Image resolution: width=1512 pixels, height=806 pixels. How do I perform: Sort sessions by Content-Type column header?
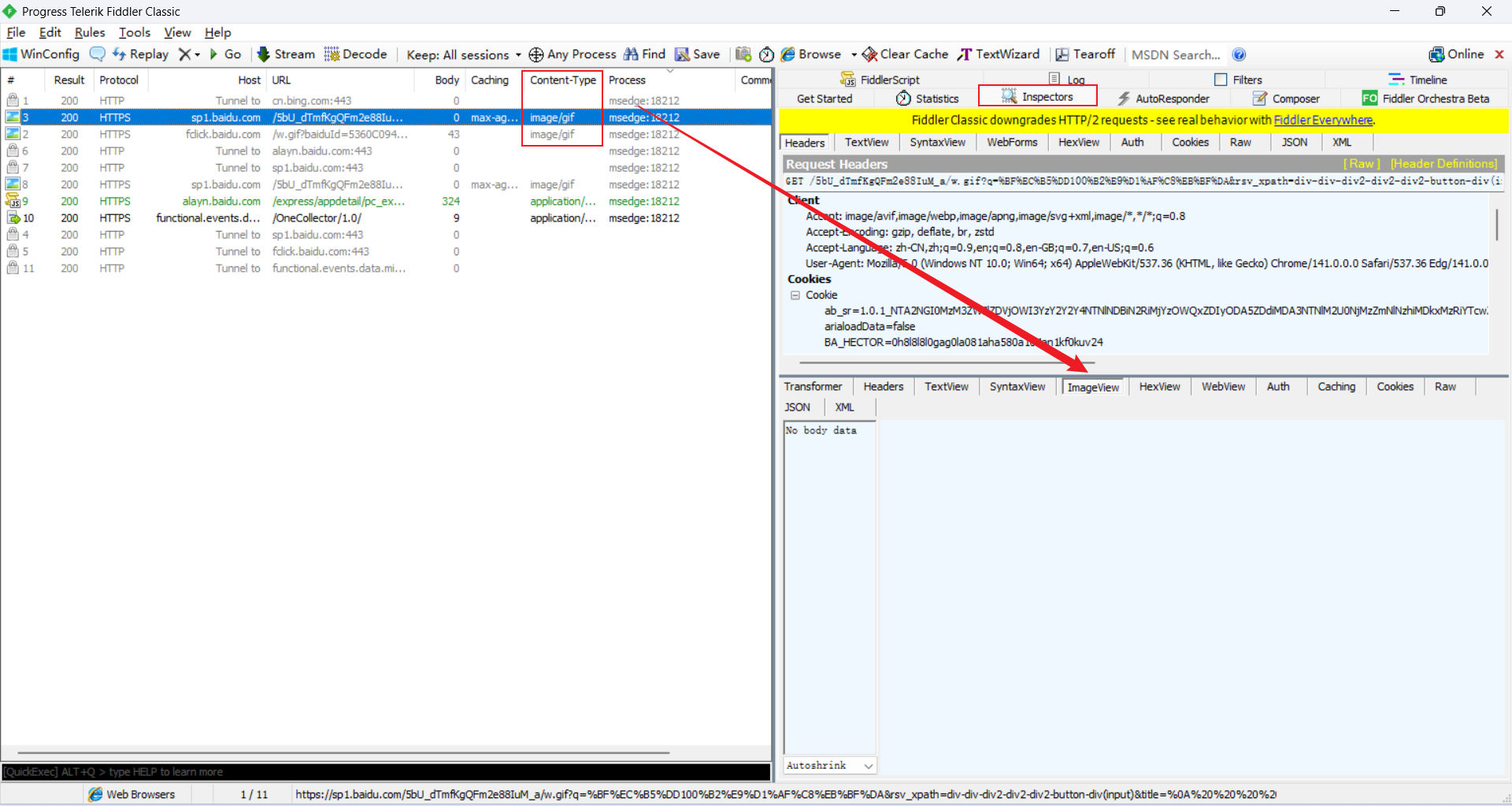tap(562, 80)
